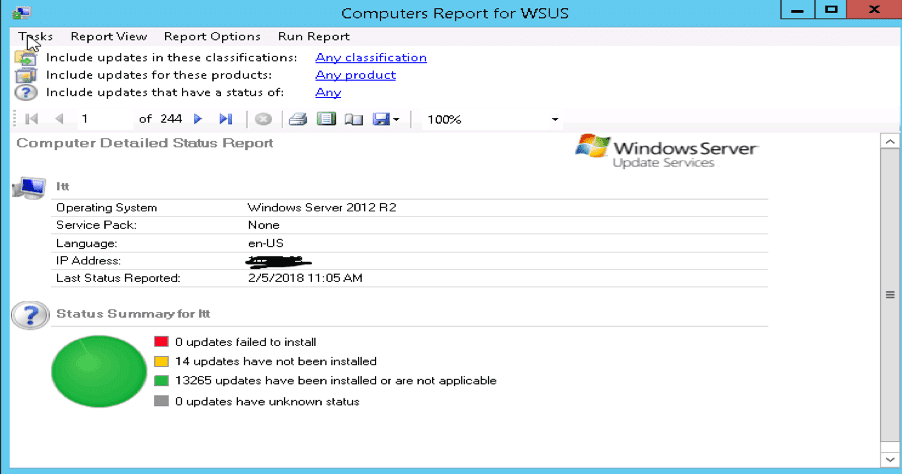
Task: Click the Run Report menu item
Action: [313, 36]
